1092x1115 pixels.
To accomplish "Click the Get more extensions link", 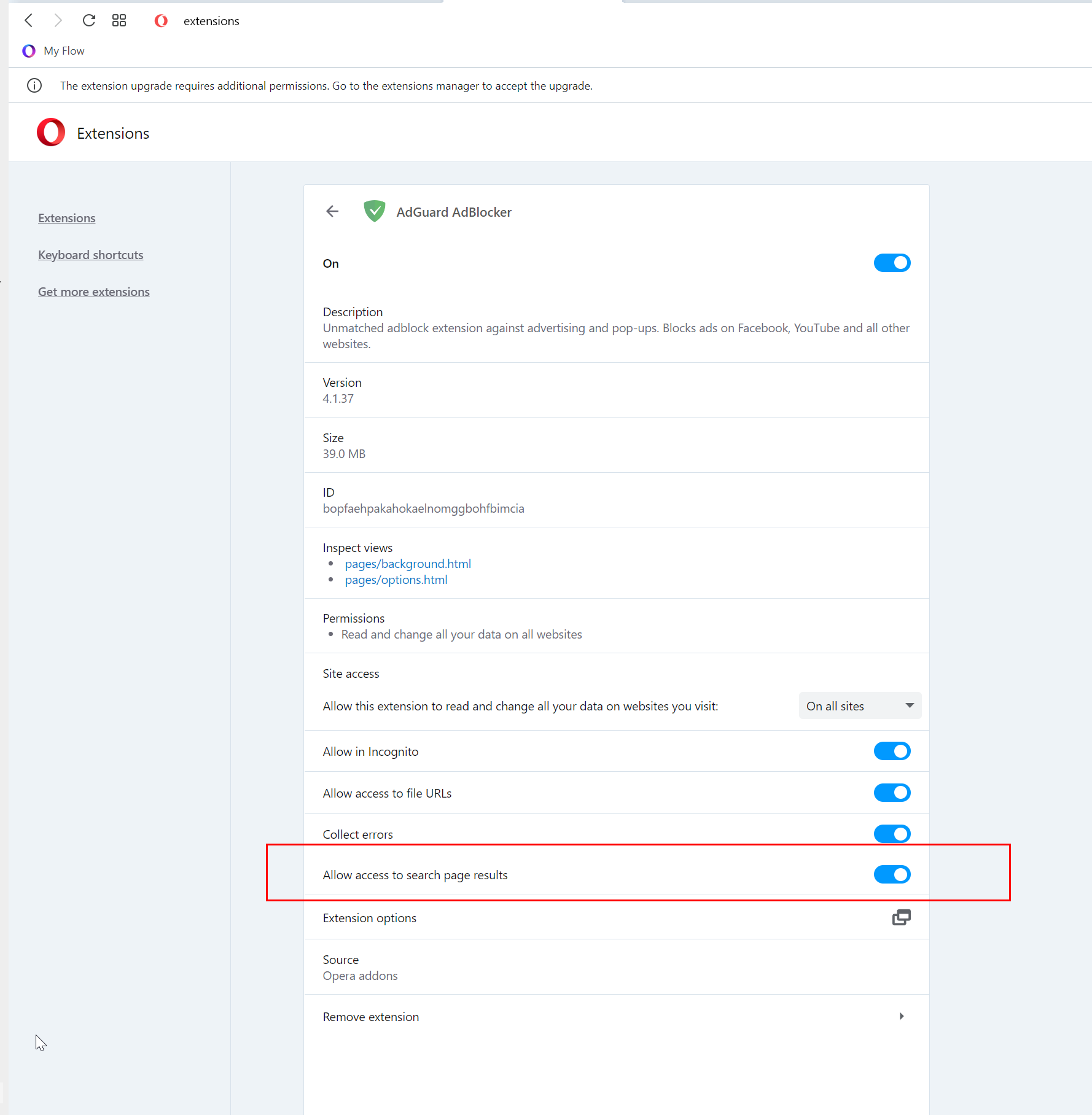I will coord(93,291).
